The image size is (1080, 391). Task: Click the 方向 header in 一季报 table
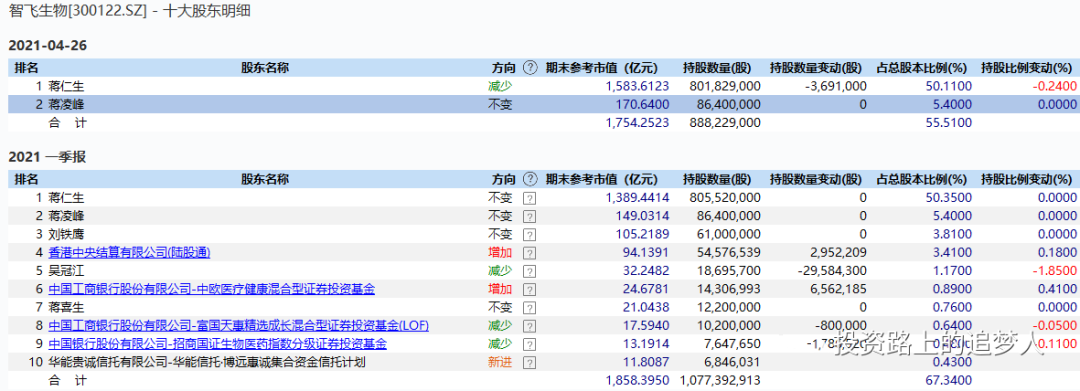(503, 179)
